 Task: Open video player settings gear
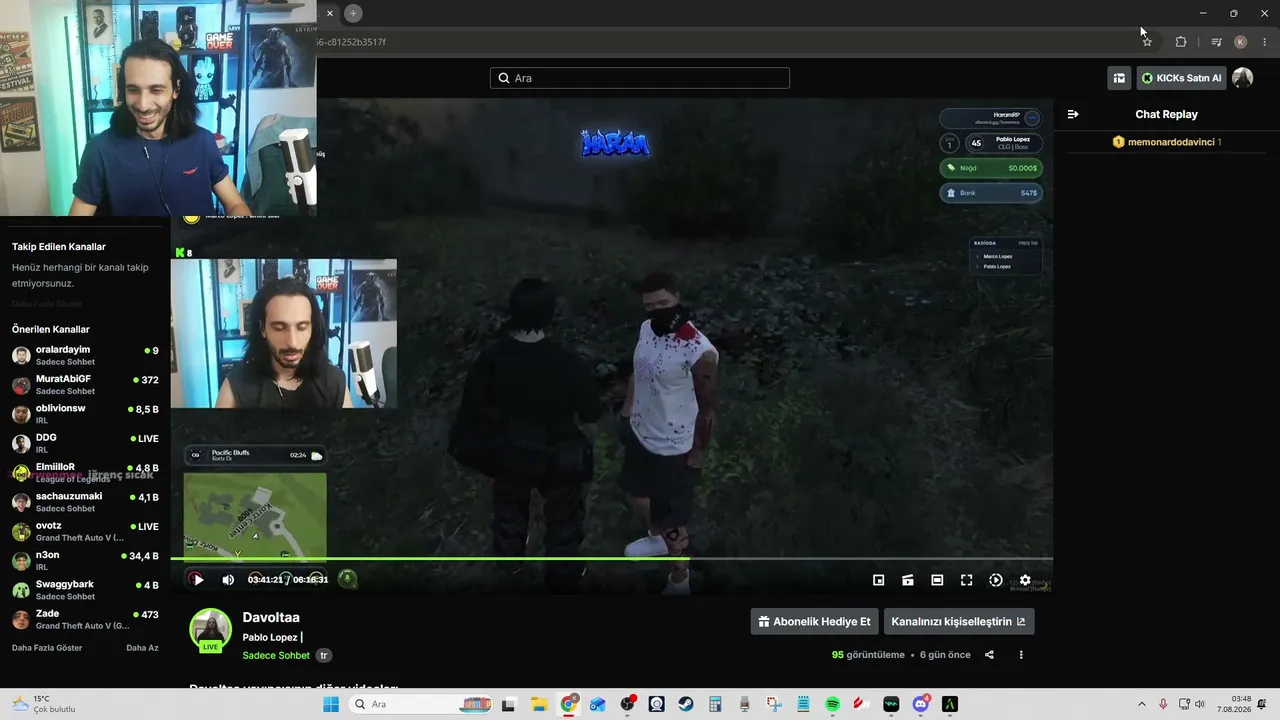tap(1025, 580)
